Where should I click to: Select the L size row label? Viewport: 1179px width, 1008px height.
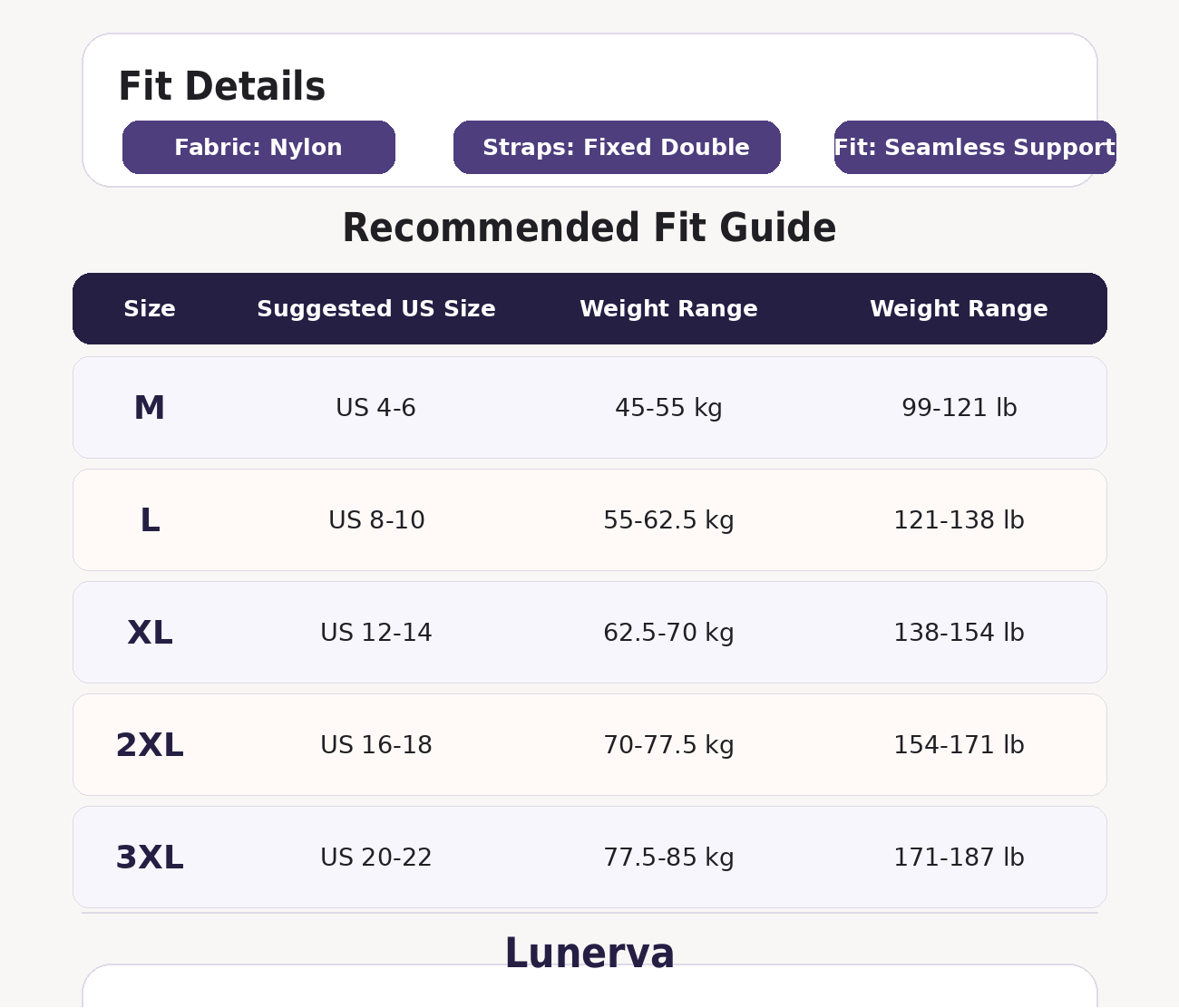[x=150, y=520]
